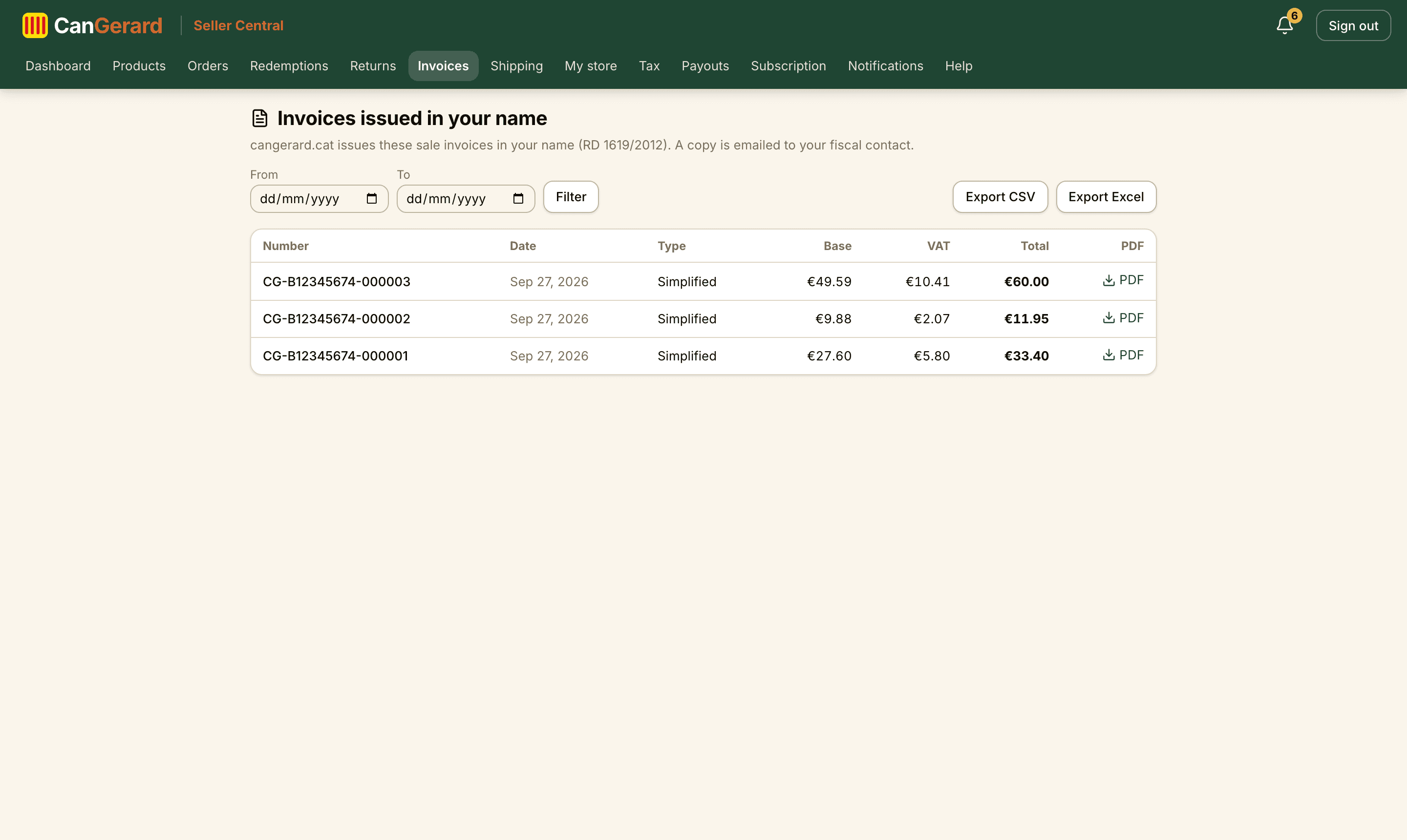Viewport: 1407px width, 840px height.
Task: Click the €27.60 base amount
Action: pos(829,356)
